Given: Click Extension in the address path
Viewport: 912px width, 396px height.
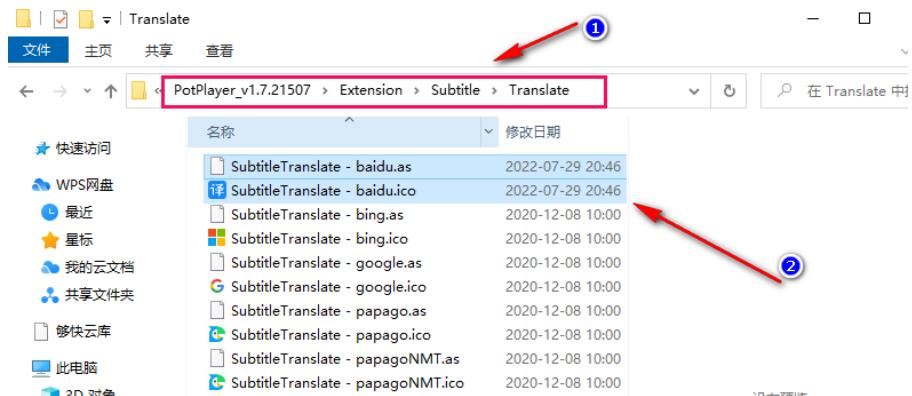Looking at the screenshot, I should click(371, 90).
